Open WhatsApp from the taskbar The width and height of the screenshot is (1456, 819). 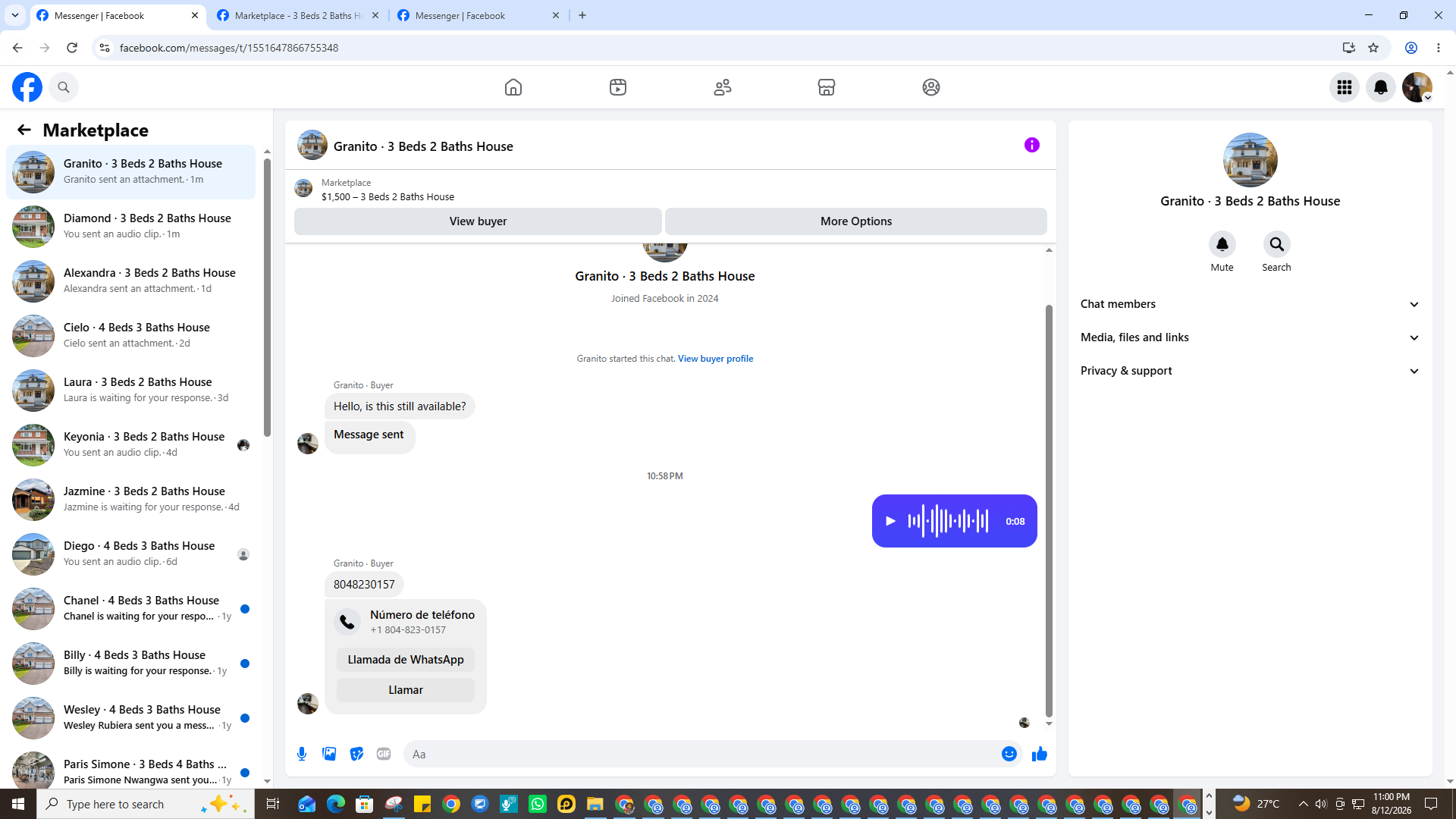coord(538,804)
